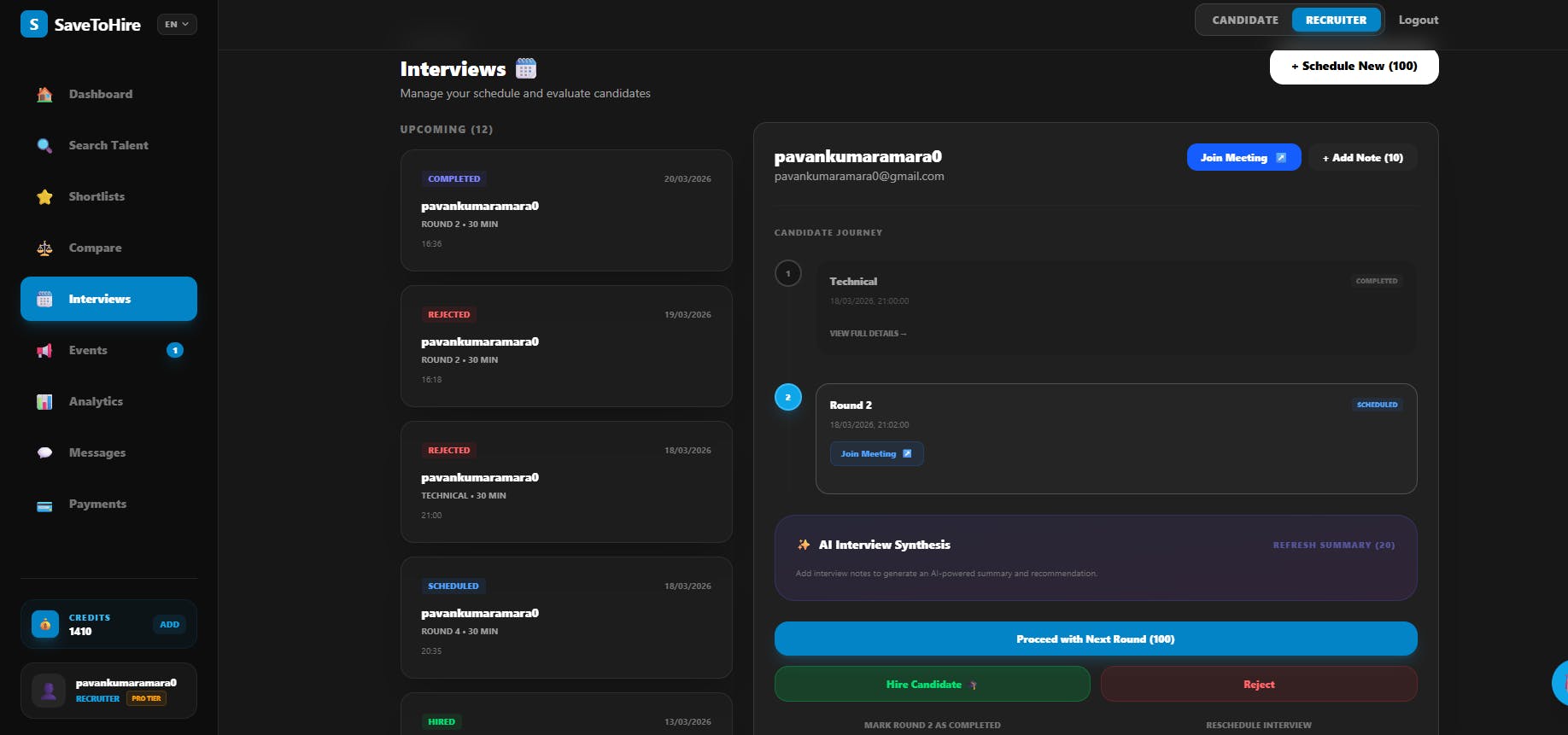Switch to RECRUITER mode

pos(1336,20)
